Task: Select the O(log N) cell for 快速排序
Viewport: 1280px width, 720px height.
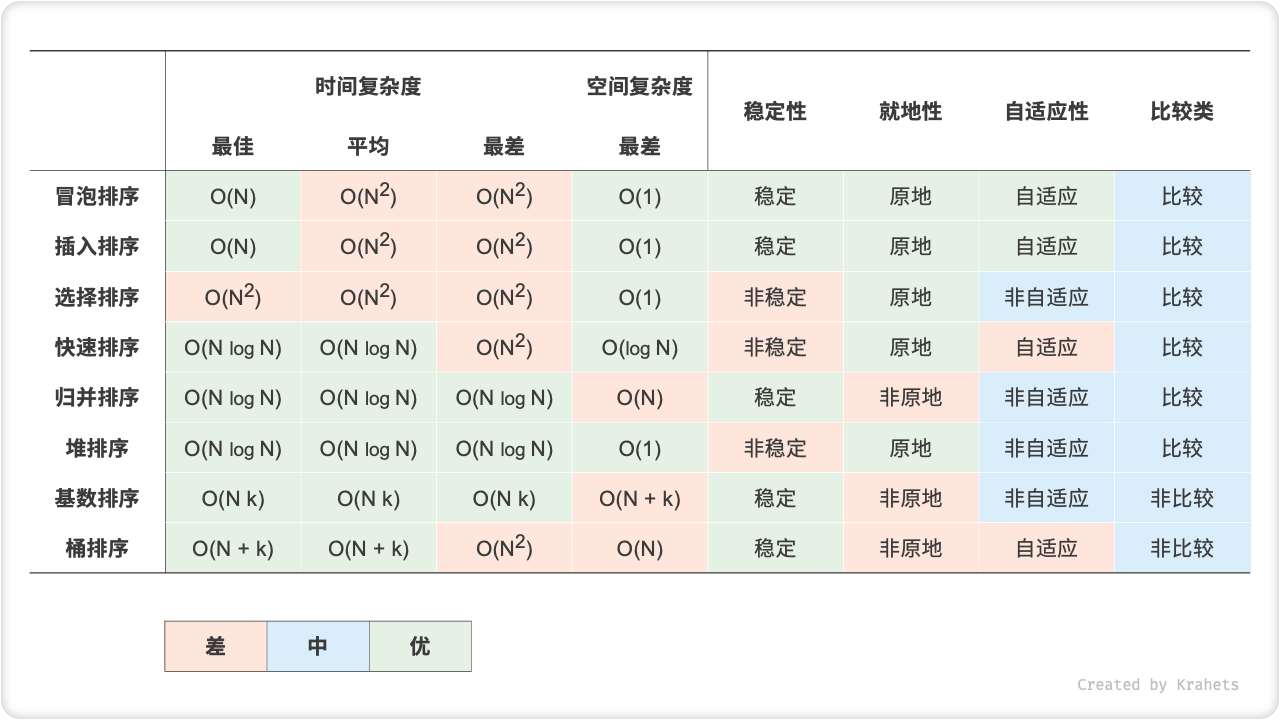Action: point(640,347)
